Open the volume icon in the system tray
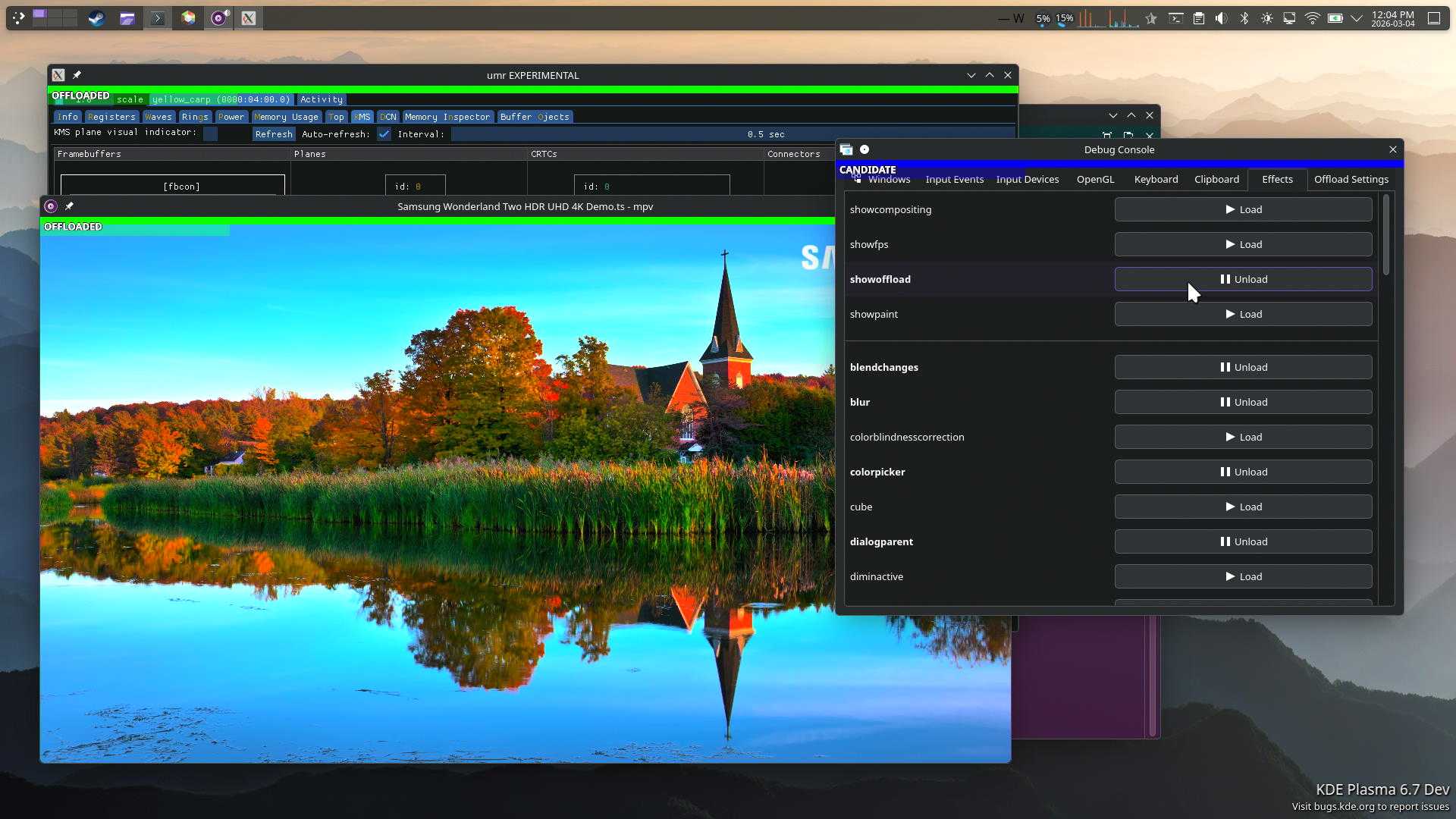1456x819 pixels. [x=1221, y=18]
